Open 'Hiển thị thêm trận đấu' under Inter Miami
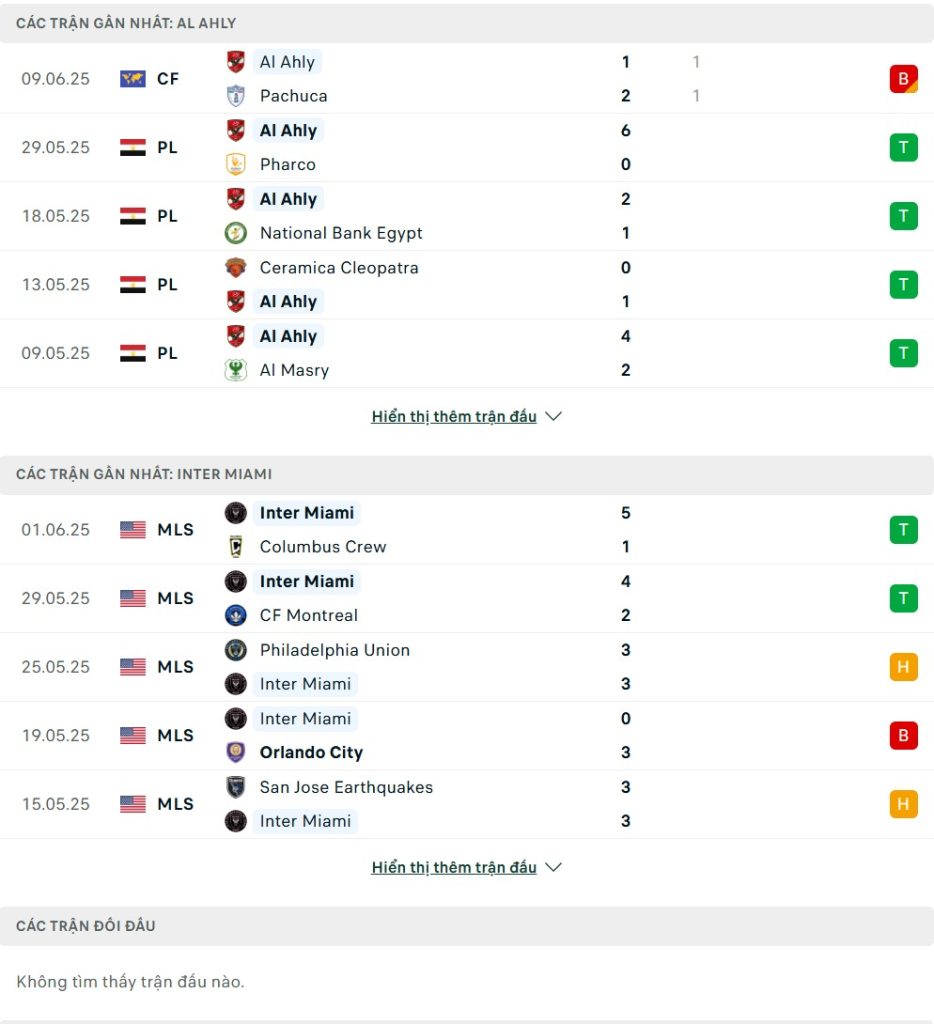The image size is (934, 1024). coord(454,867)
